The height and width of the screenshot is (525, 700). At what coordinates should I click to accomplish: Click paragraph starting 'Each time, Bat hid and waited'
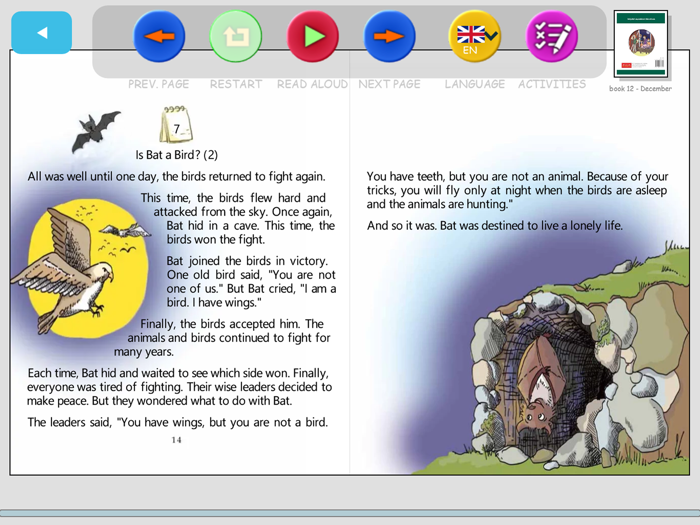coord(179,387)
